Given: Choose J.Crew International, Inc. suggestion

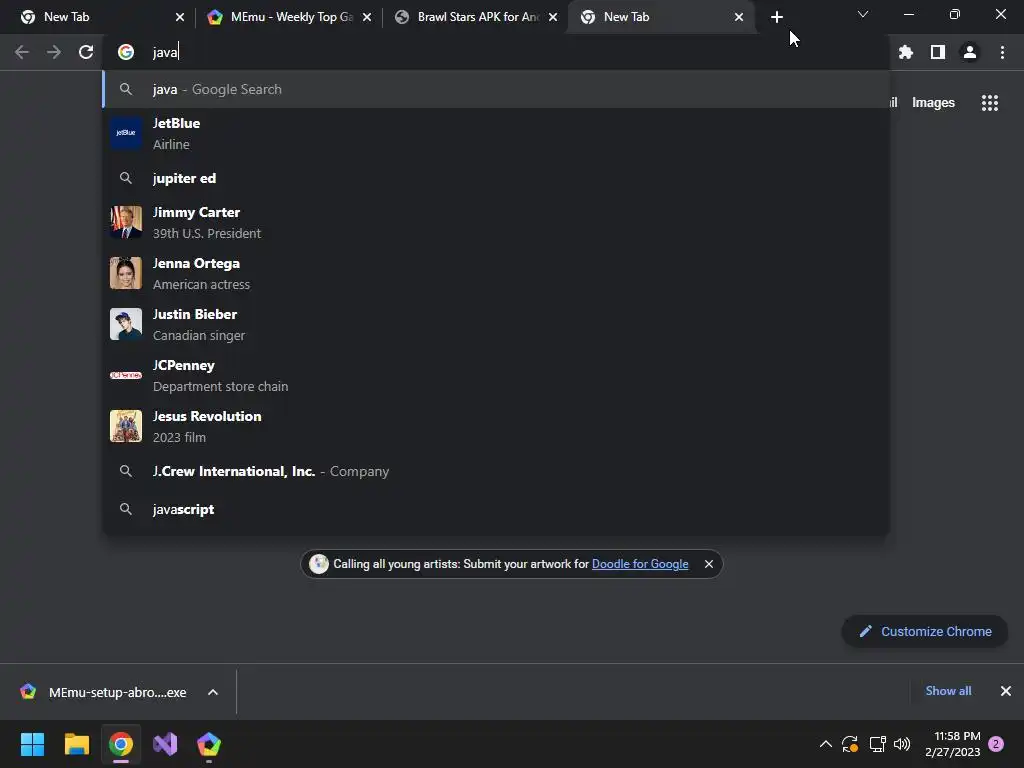Looking at the screenshot, I should [496, 472].
